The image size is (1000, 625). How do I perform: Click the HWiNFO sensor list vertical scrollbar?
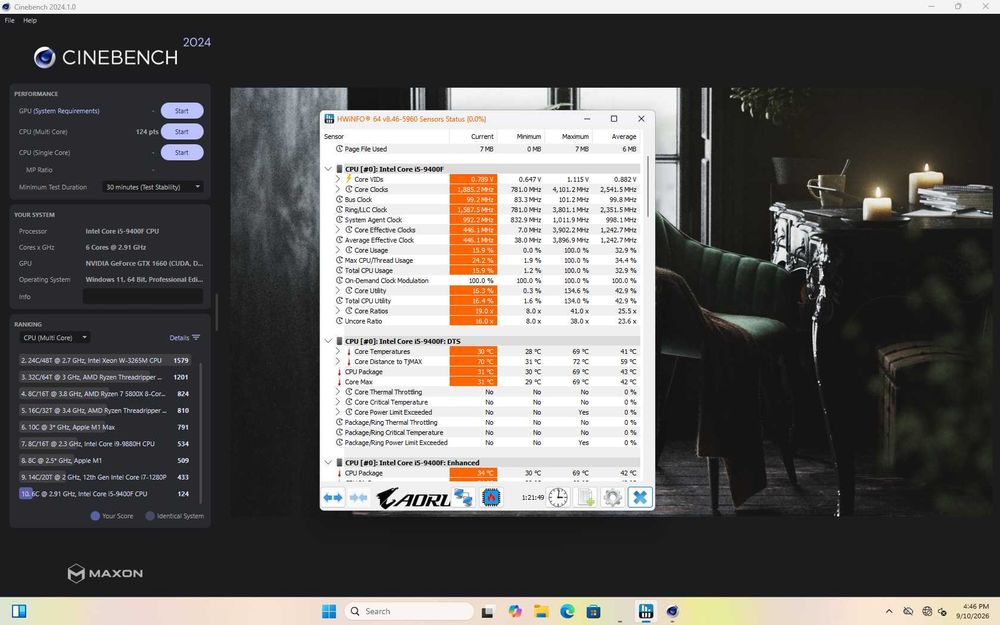pyautogui.click(x=649, y=188)
